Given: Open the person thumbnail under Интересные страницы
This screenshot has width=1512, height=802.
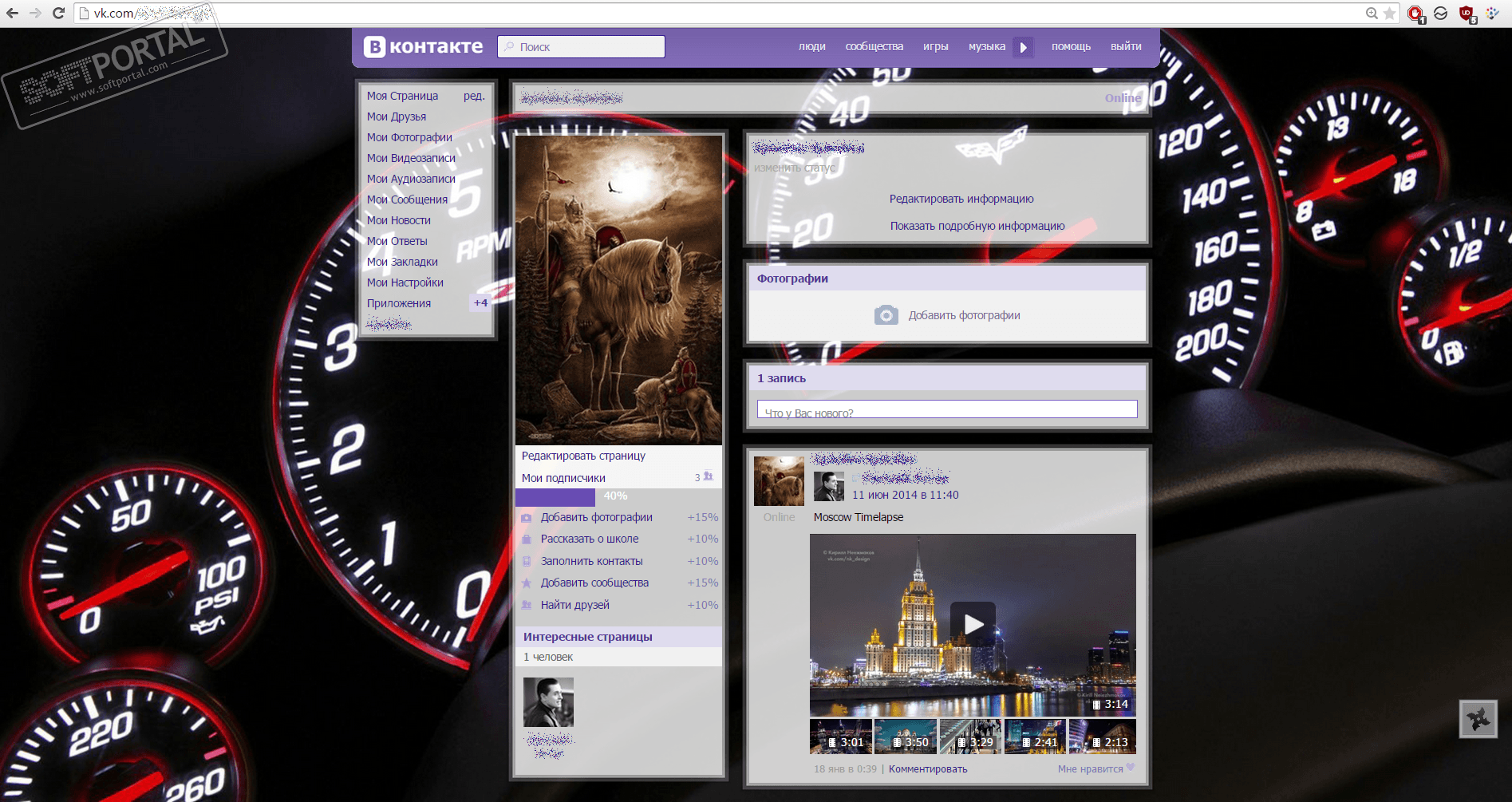Looking at the screenshot, I should point(548,702).
